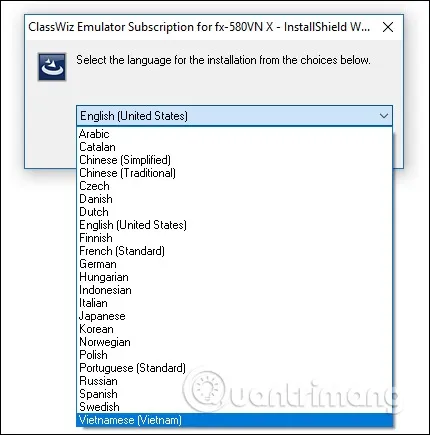430x435 pixels.
Task: Choose Korean in the list
Action: click(x=234, y=329)
